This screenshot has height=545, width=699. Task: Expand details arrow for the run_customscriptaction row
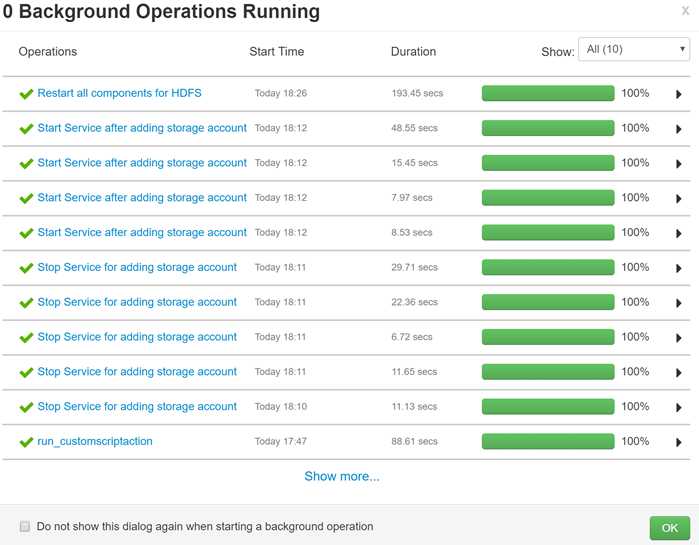tap(678, 442)
